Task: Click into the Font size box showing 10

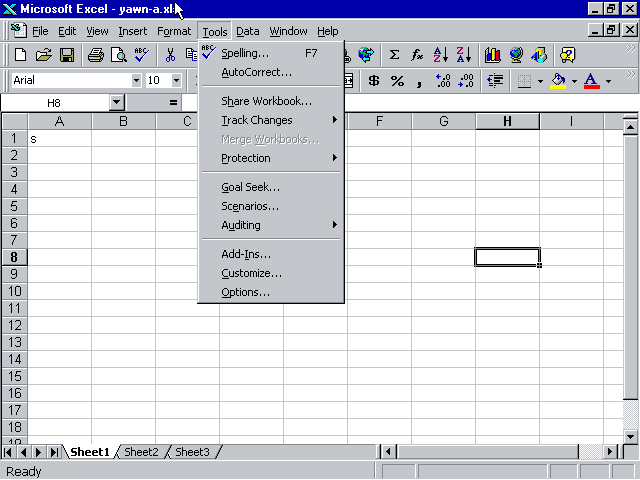Action: point(158,80)
